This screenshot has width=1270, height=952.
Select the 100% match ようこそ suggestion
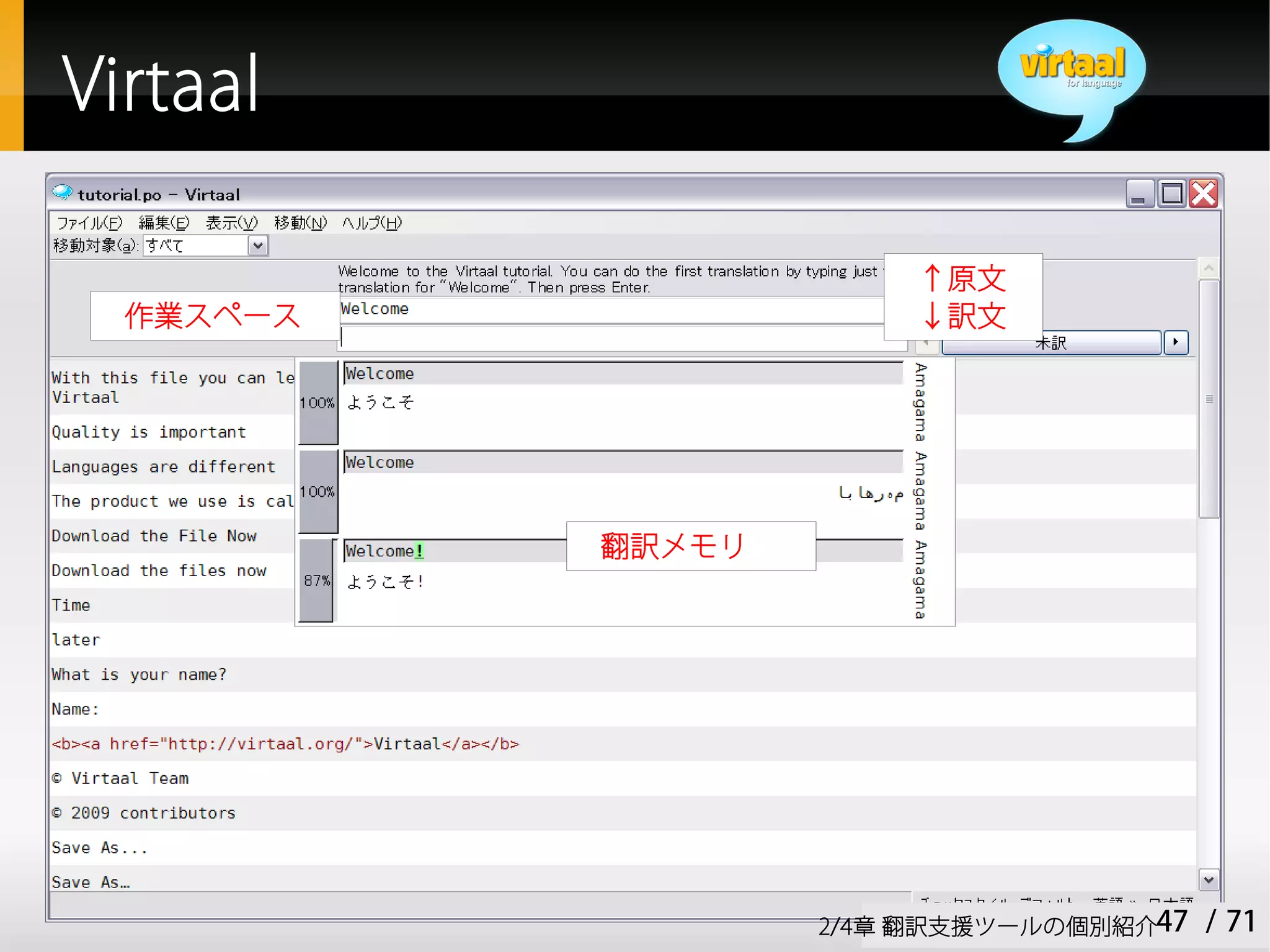tap(623, 403)
